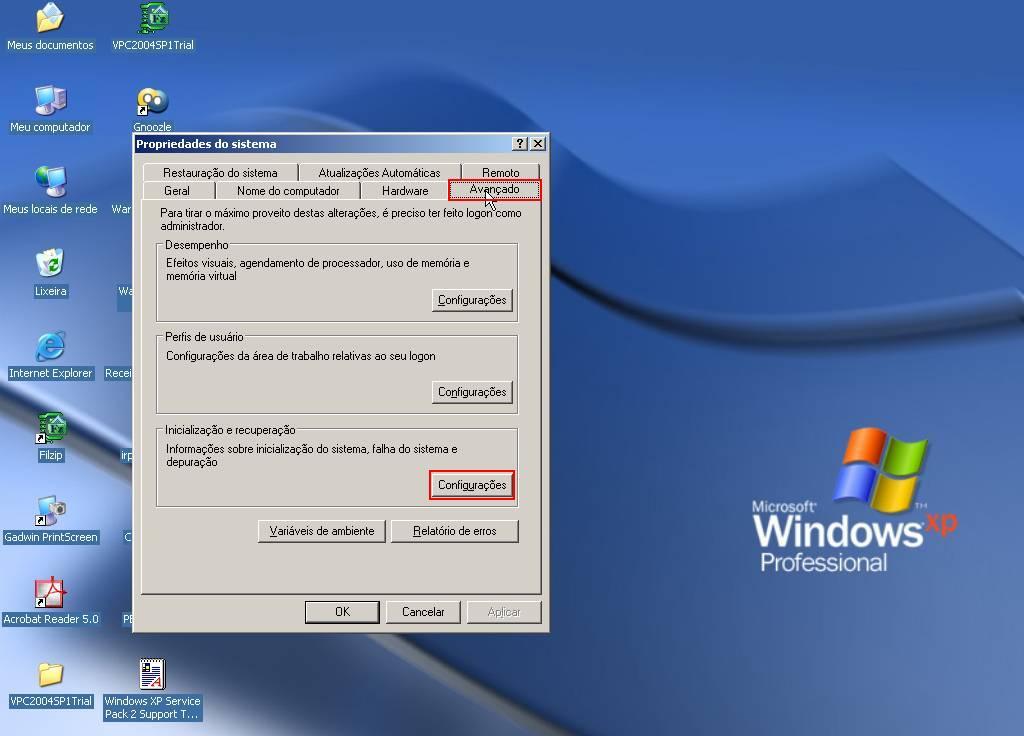
Task: Open Variáveis de ambiente
Action: pyautogui.click(x=322, y=531)
